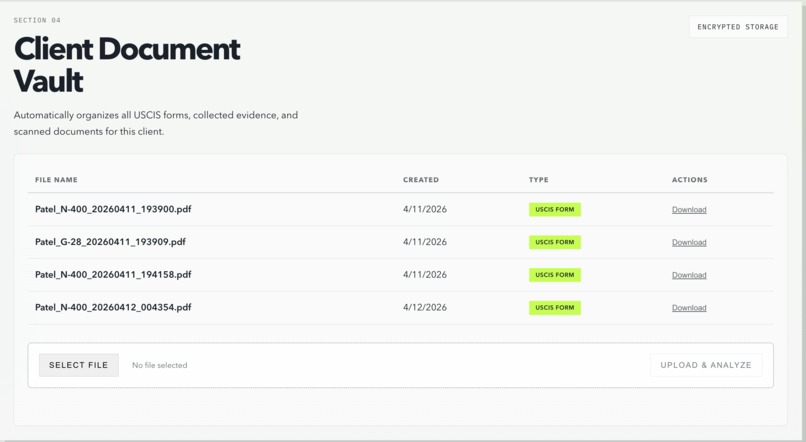Click USCIS FORM tag for Patel_N-400_20260411_193900.pdf
This screenshot has height=442, width=806.
[555, 210]
